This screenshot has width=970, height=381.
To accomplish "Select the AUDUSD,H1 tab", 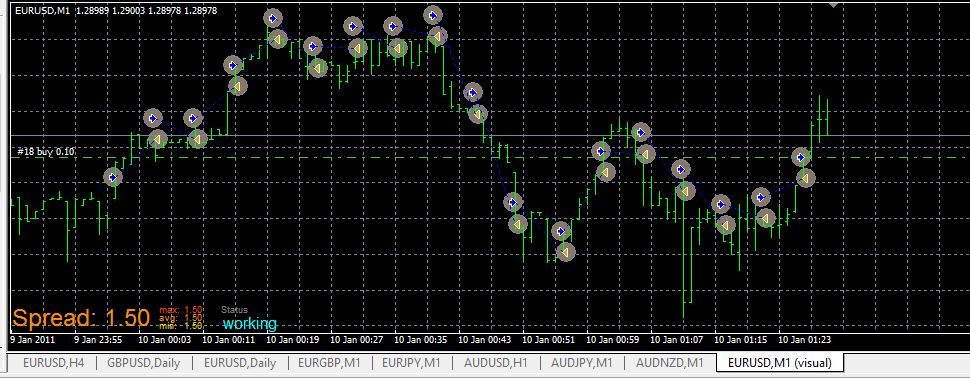I will click(x=496, y=363).
